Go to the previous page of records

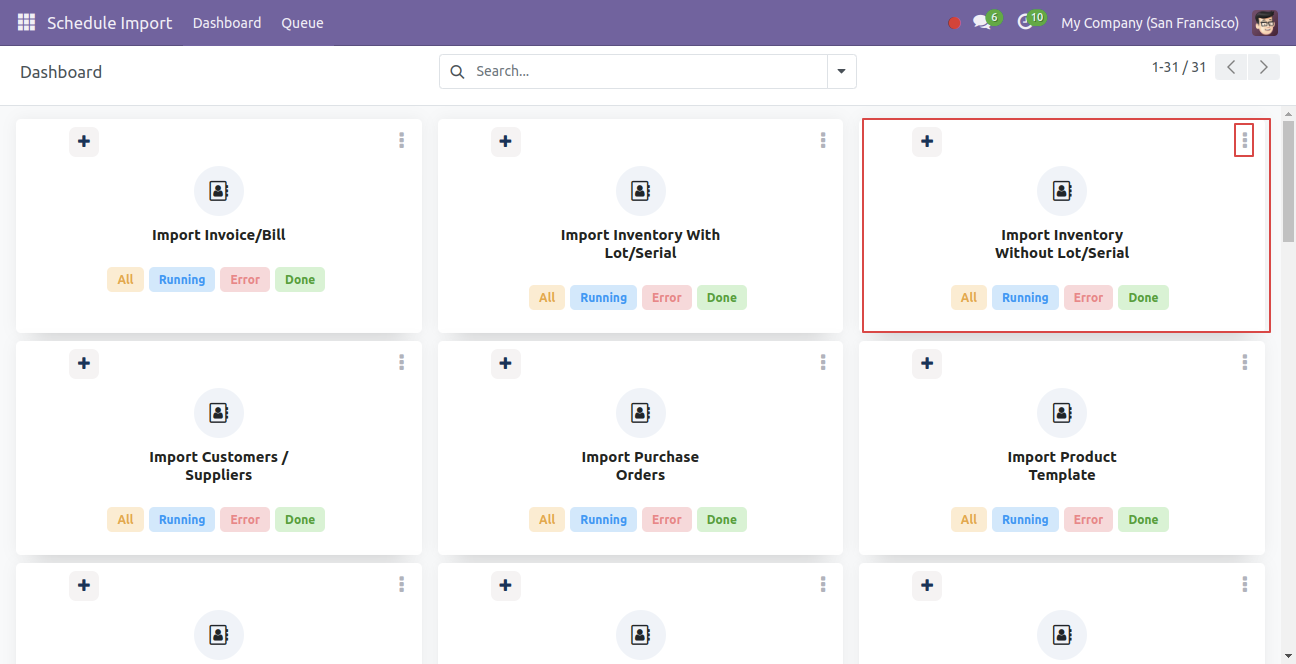1232,67
